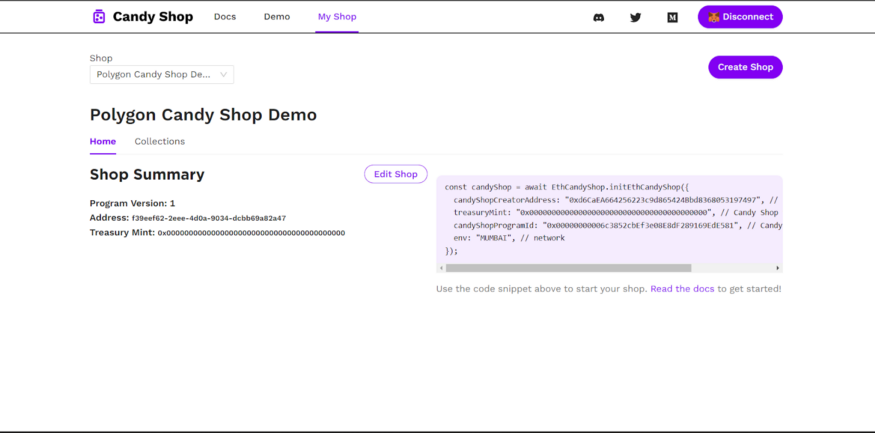Click the Disconnect wallet button
Viewport: 875px width, 433px height.
point(740,17)
